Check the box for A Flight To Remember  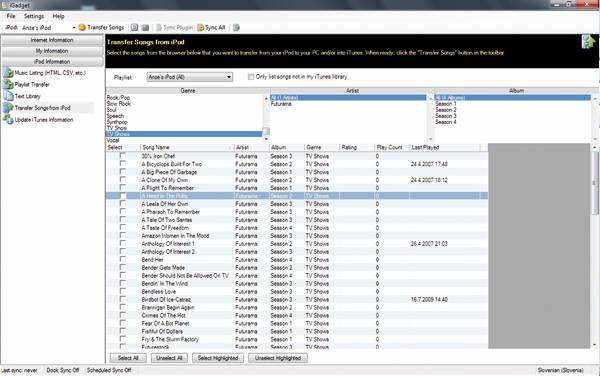[x=122, y=188]
